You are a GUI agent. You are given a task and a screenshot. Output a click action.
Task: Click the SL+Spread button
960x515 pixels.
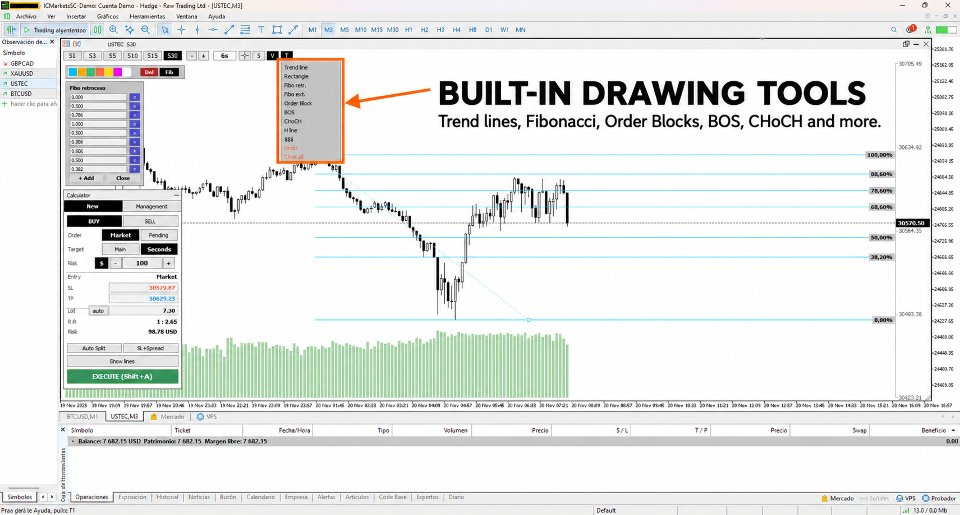click(151, 348)
